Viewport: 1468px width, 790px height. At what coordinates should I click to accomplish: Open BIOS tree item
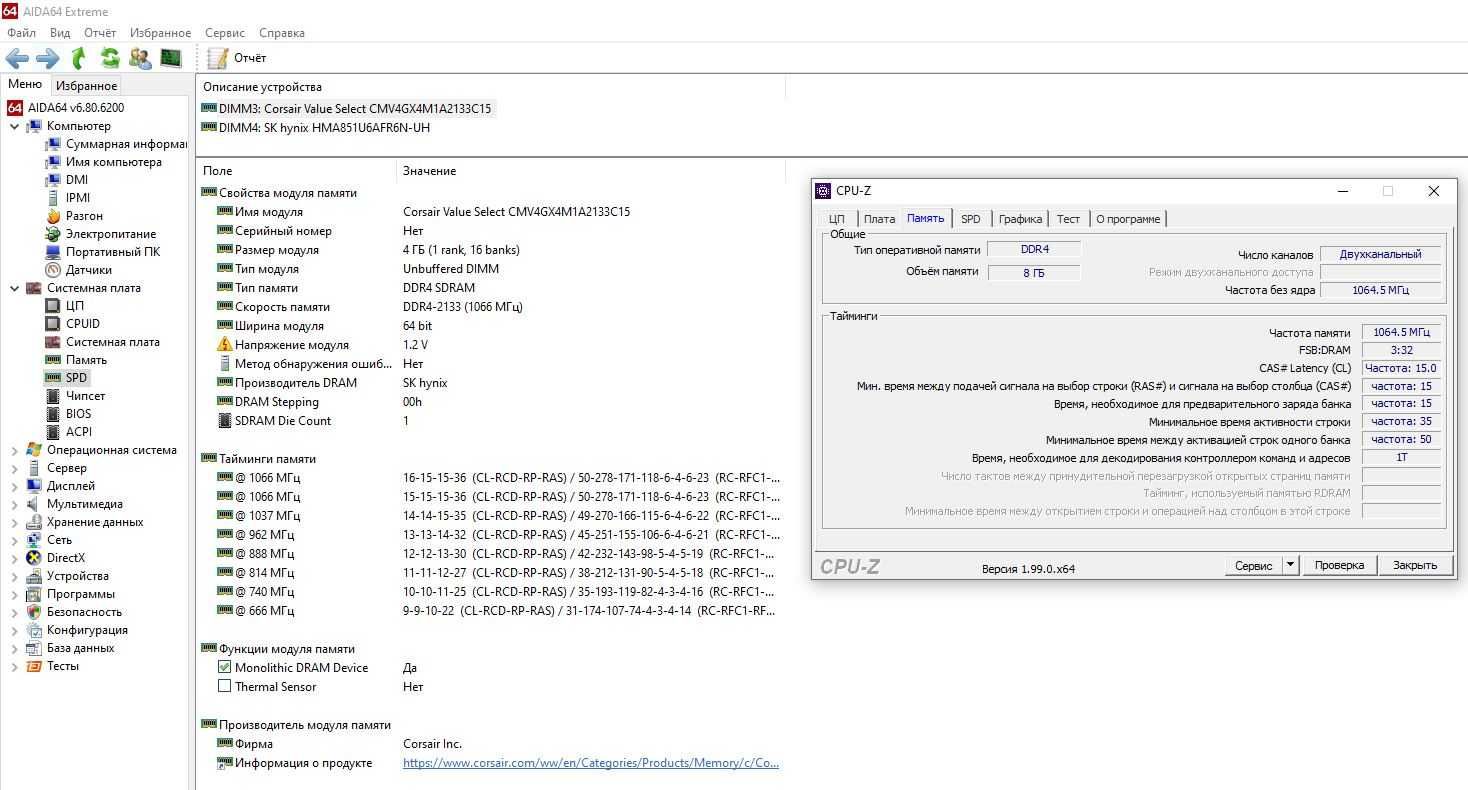[78, 414]
